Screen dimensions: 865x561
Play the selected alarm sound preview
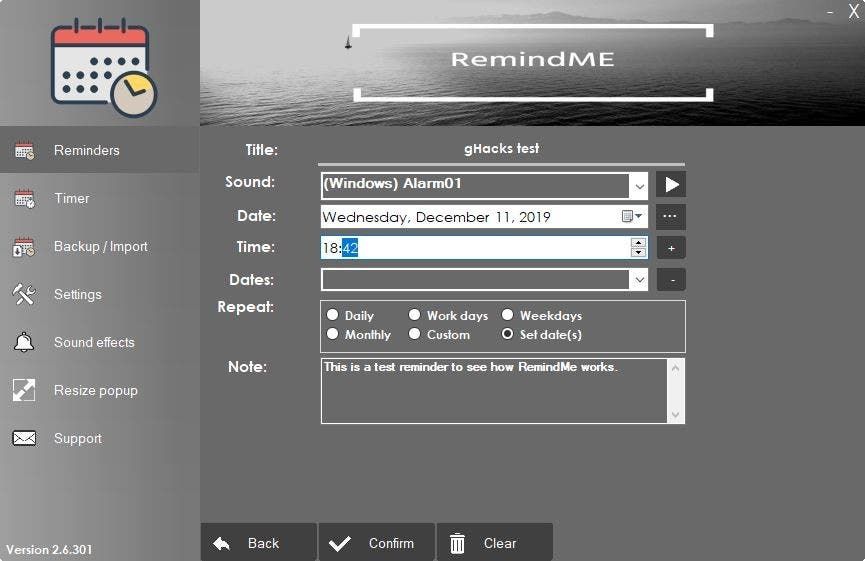coord(671,184)
